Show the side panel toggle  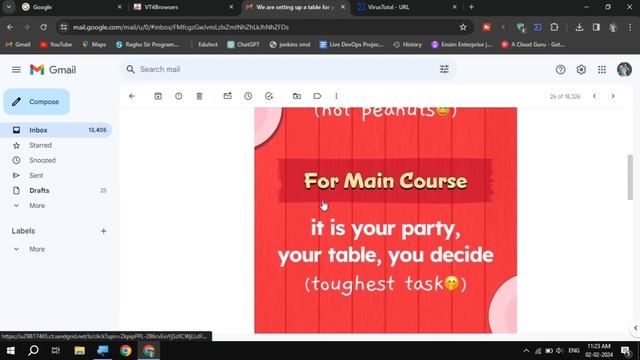[596, 27]
